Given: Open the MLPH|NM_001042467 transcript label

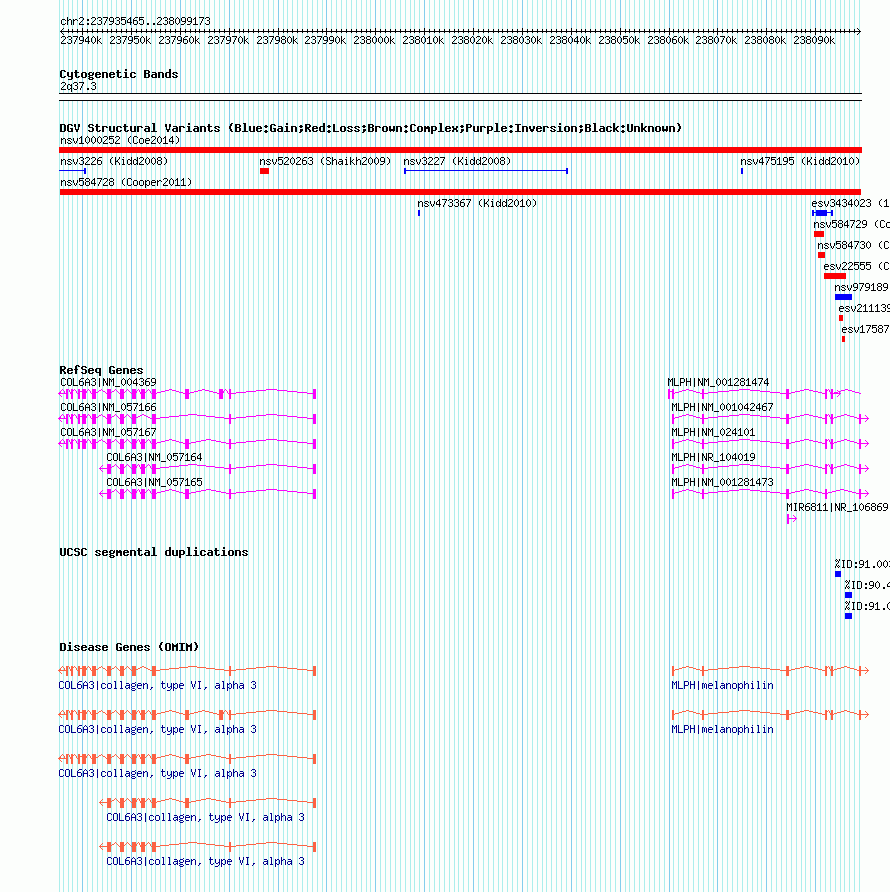Looking at the screenshot, I should pos(723,408).
